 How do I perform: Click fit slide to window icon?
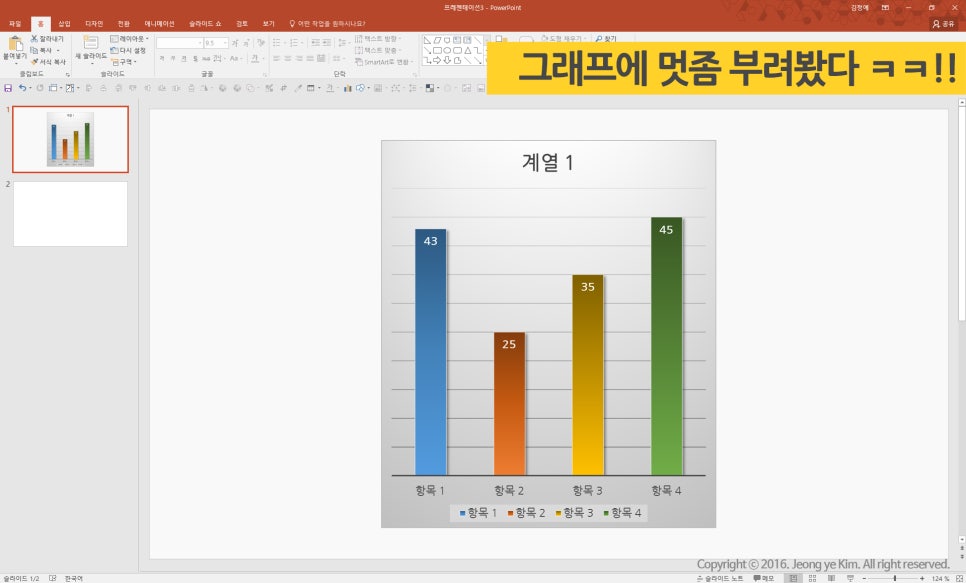957,578
